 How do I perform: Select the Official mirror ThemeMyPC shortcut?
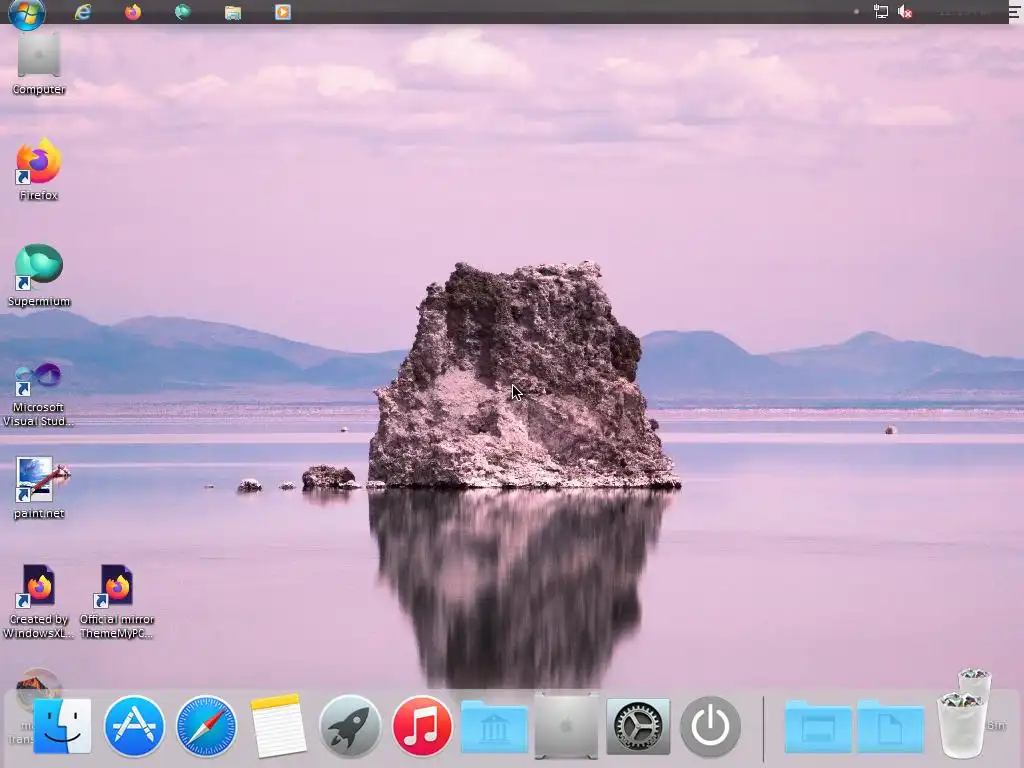pos(117,601)
